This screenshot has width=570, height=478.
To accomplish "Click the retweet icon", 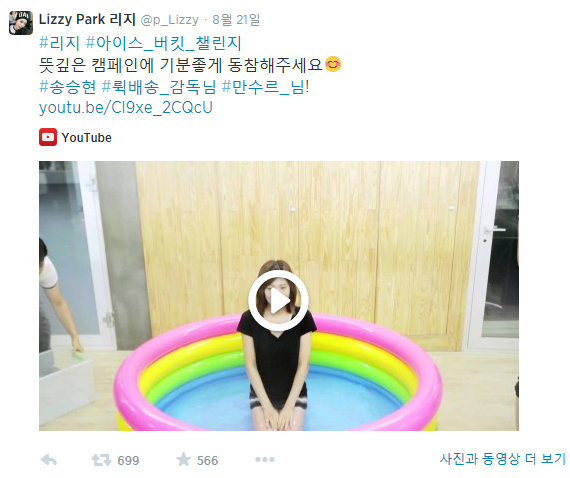I will (x=101, y=460).
